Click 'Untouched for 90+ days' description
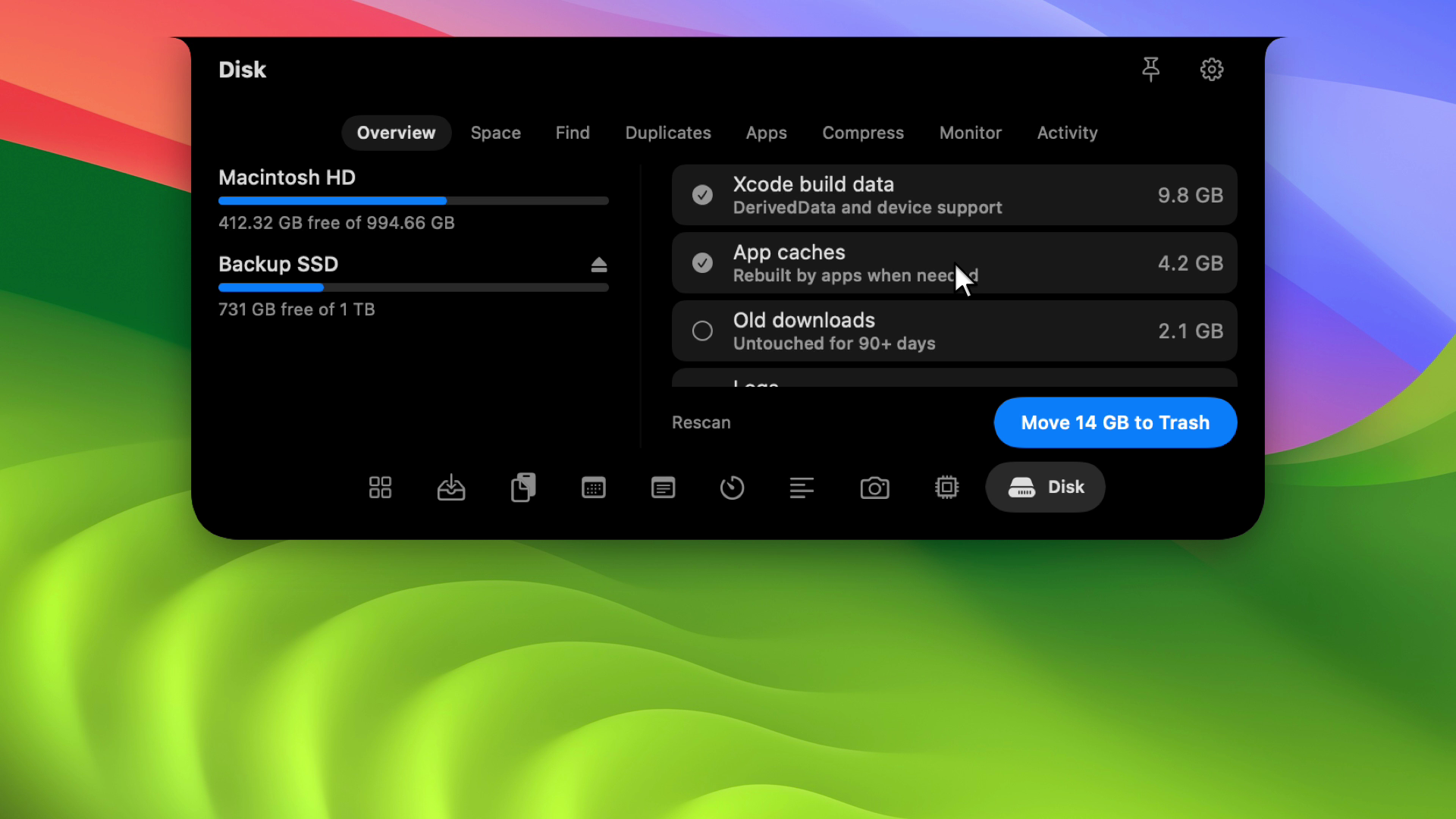 click(833, 344)
